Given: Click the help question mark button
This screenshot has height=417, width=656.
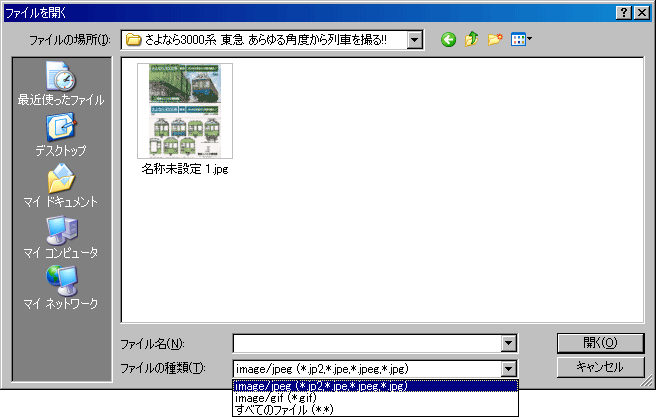Looking at the screenshot, I should pos(622,11).
